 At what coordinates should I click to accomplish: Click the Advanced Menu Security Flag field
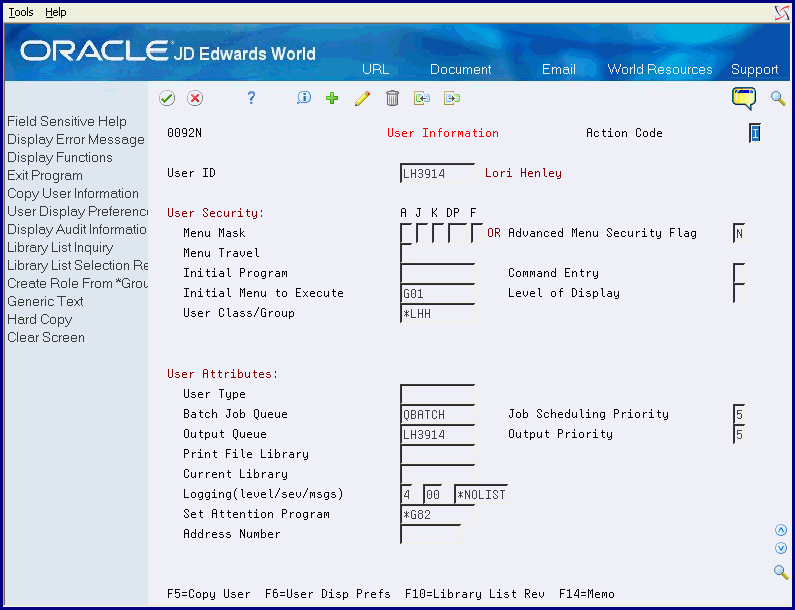click(739, 233)
